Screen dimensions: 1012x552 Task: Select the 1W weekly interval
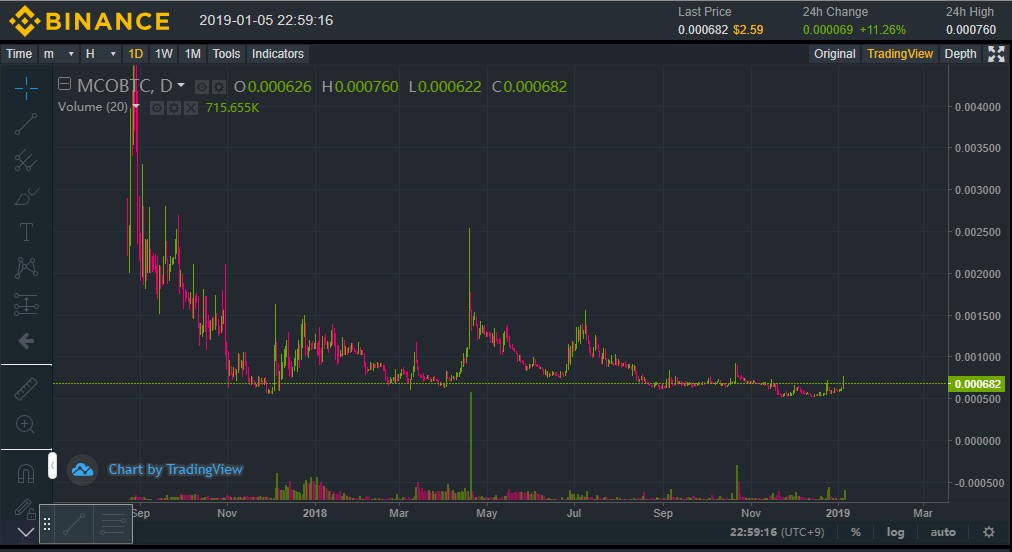[x=164, y=54]
